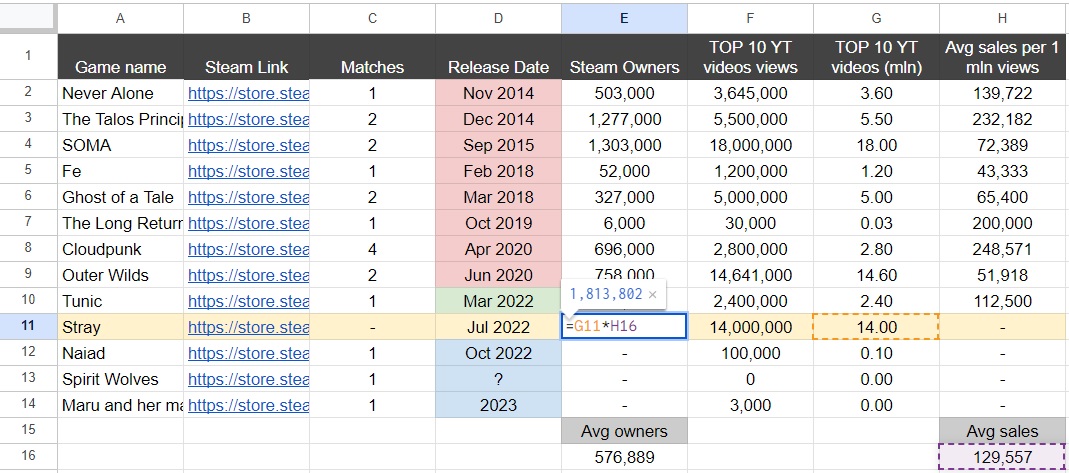Select row 11 header
Viewport: 1069px width, 473px height.
point(28,326)
